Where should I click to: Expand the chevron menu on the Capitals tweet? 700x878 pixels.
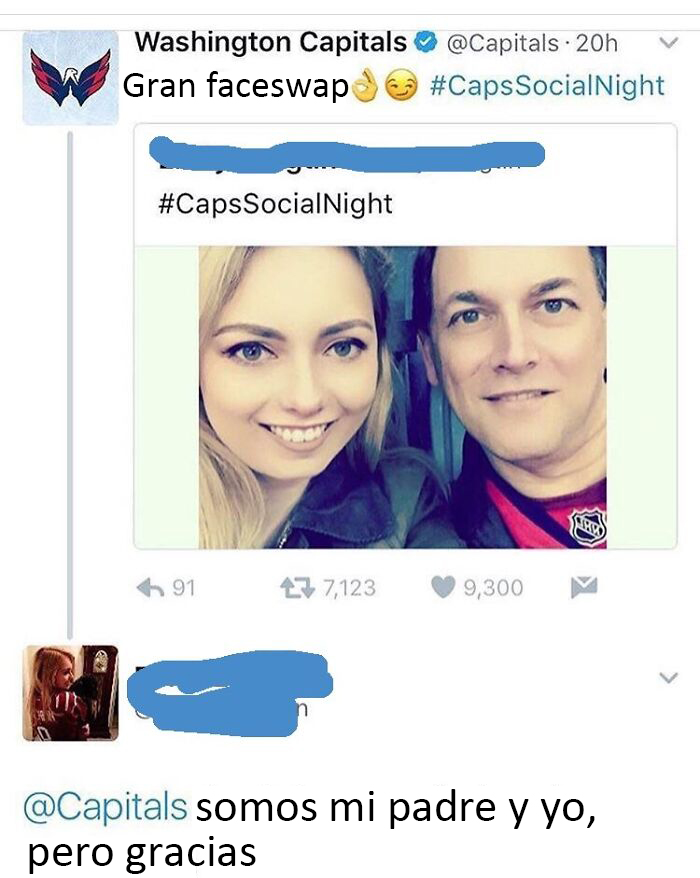tap(668, 43)
